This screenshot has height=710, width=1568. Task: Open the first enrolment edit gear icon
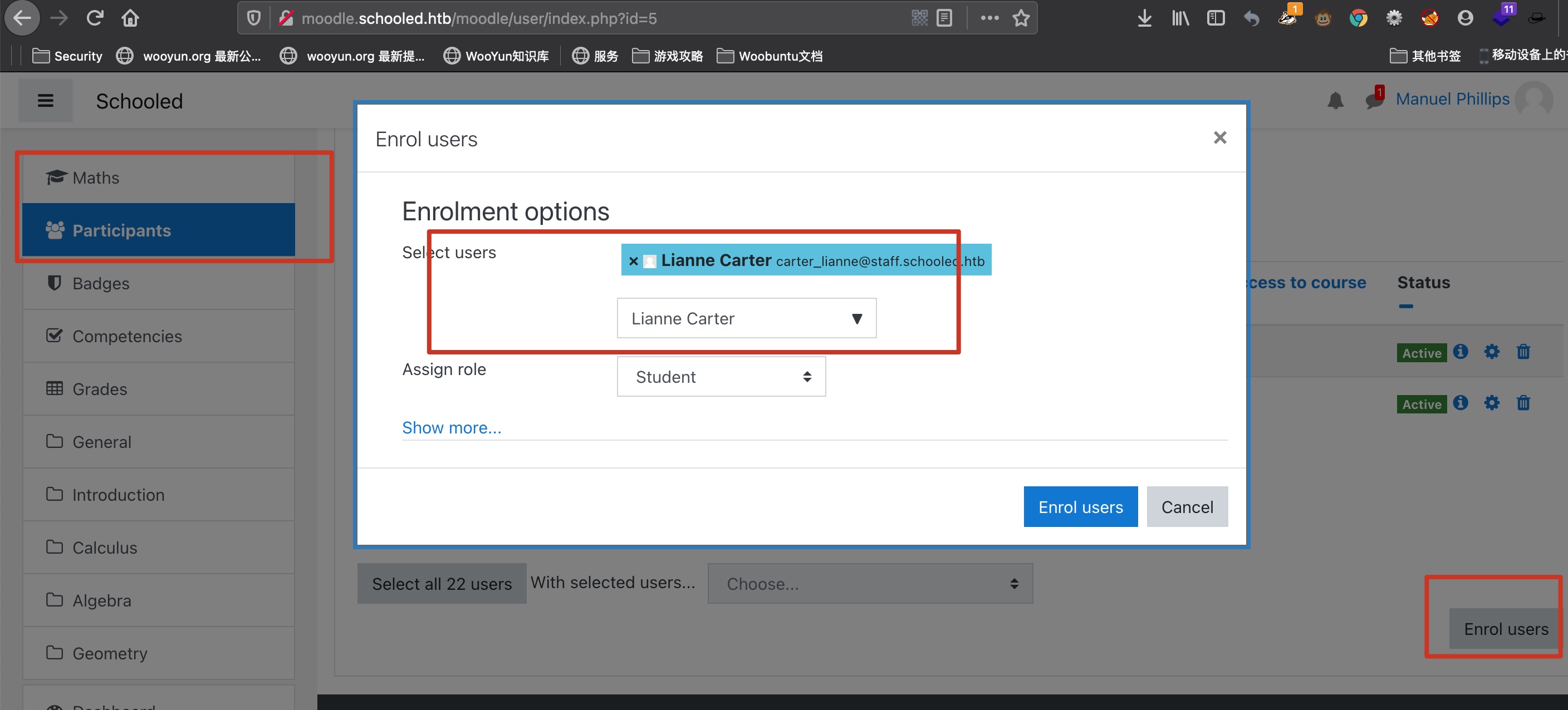[1491, 352]
